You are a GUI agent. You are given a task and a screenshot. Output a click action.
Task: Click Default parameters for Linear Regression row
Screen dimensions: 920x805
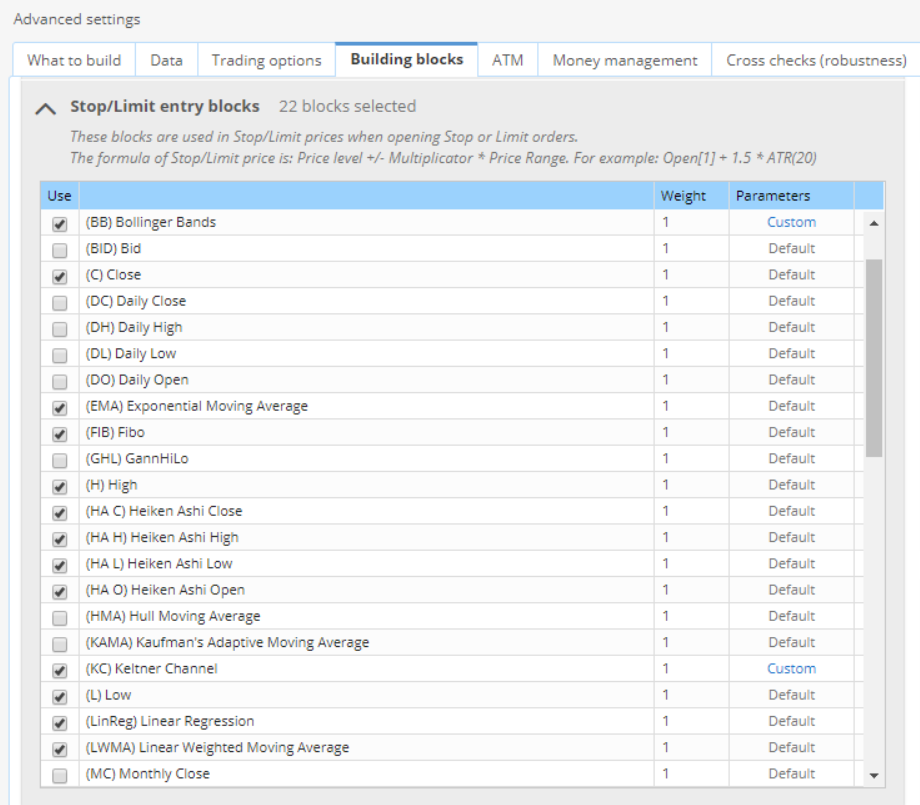point(792,721)
